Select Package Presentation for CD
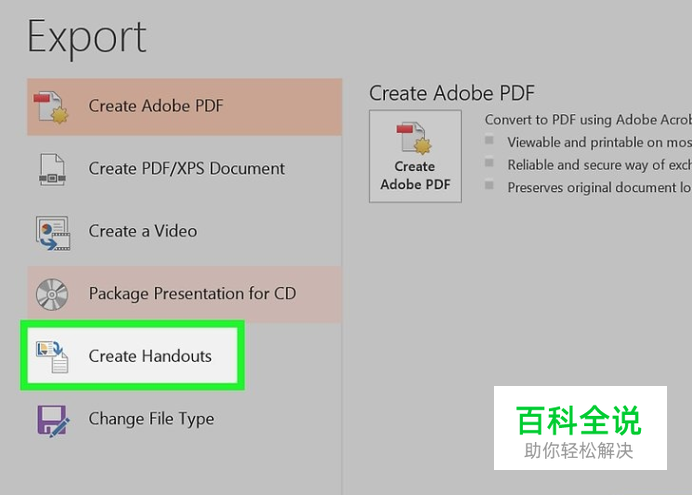 [x=184, y=294]
